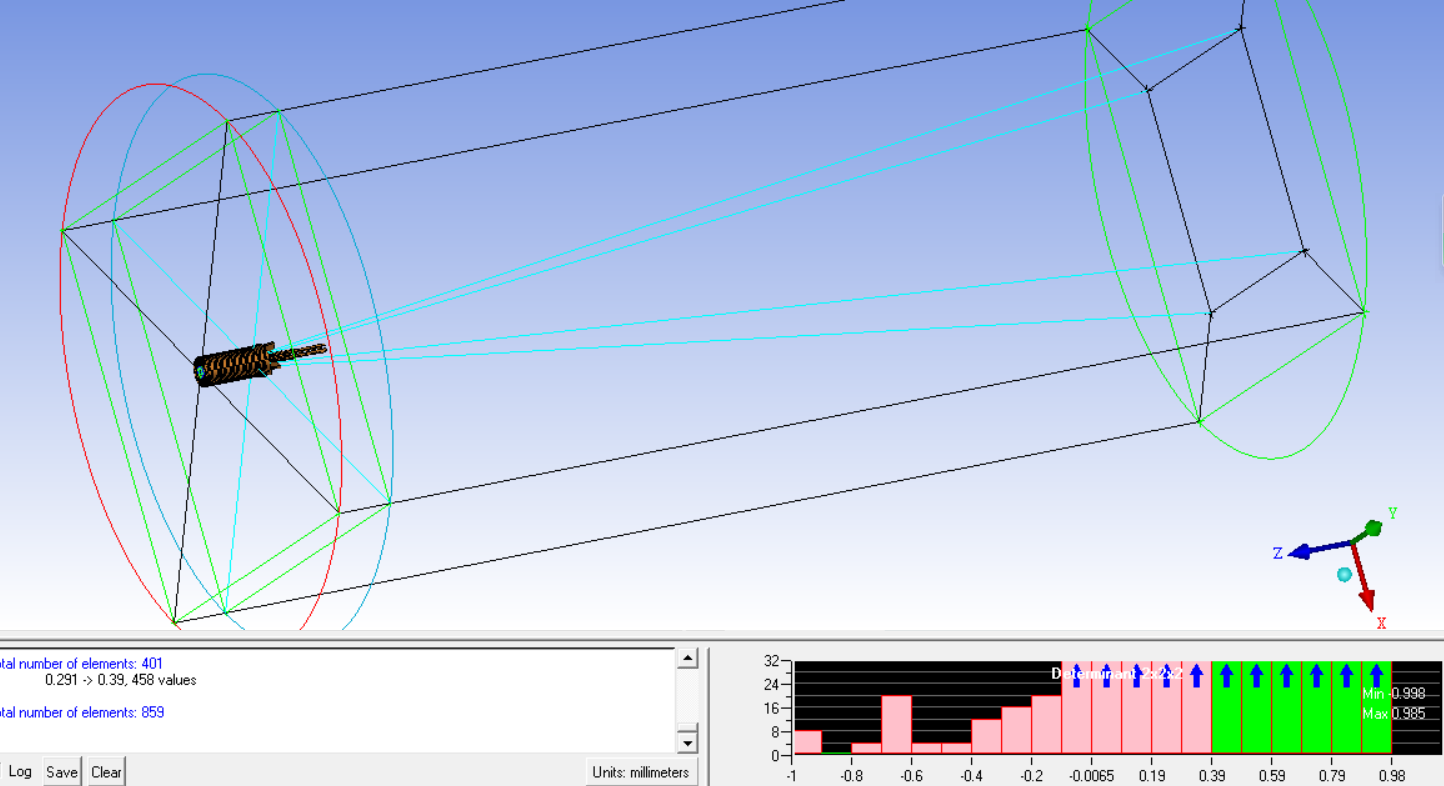Click the red X axis arrow in the triad
This screenshot has width=1444, height=786.
coord(1366,597)
